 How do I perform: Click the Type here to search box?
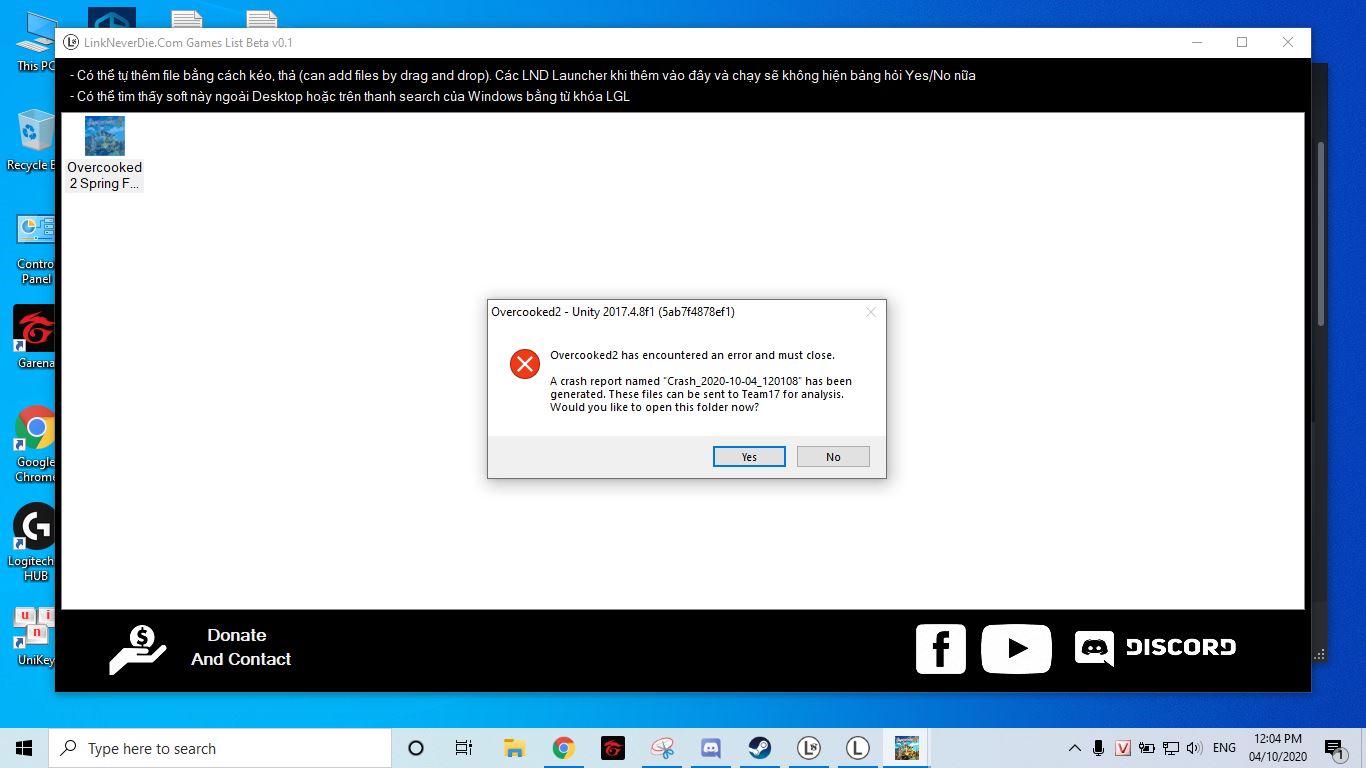pos(220,748)
